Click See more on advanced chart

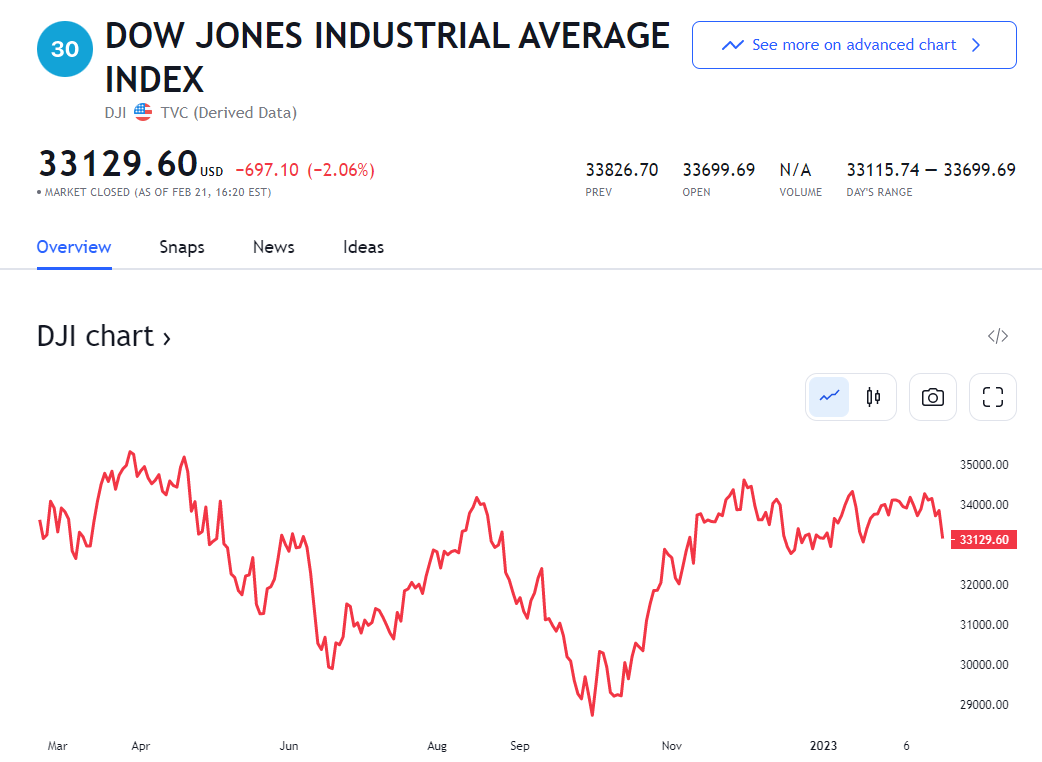click(x=853, y=45)
